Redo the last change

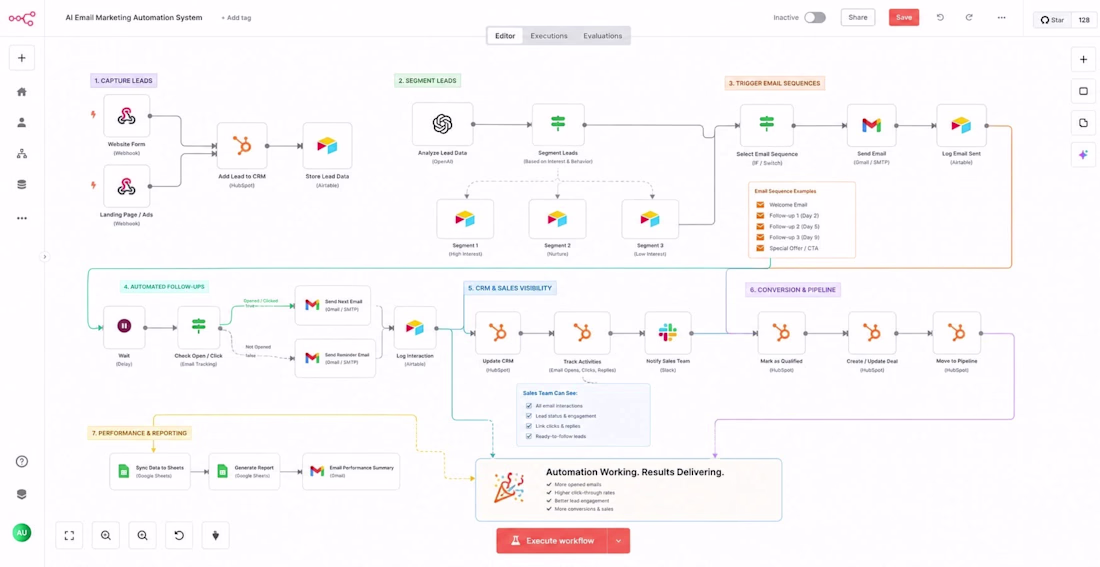click(969, 18)
